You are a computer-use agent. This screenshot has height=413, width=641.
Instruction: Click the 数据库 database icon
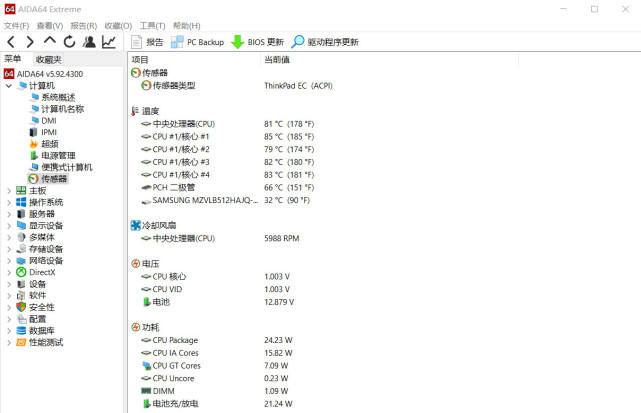coord(21,330)
